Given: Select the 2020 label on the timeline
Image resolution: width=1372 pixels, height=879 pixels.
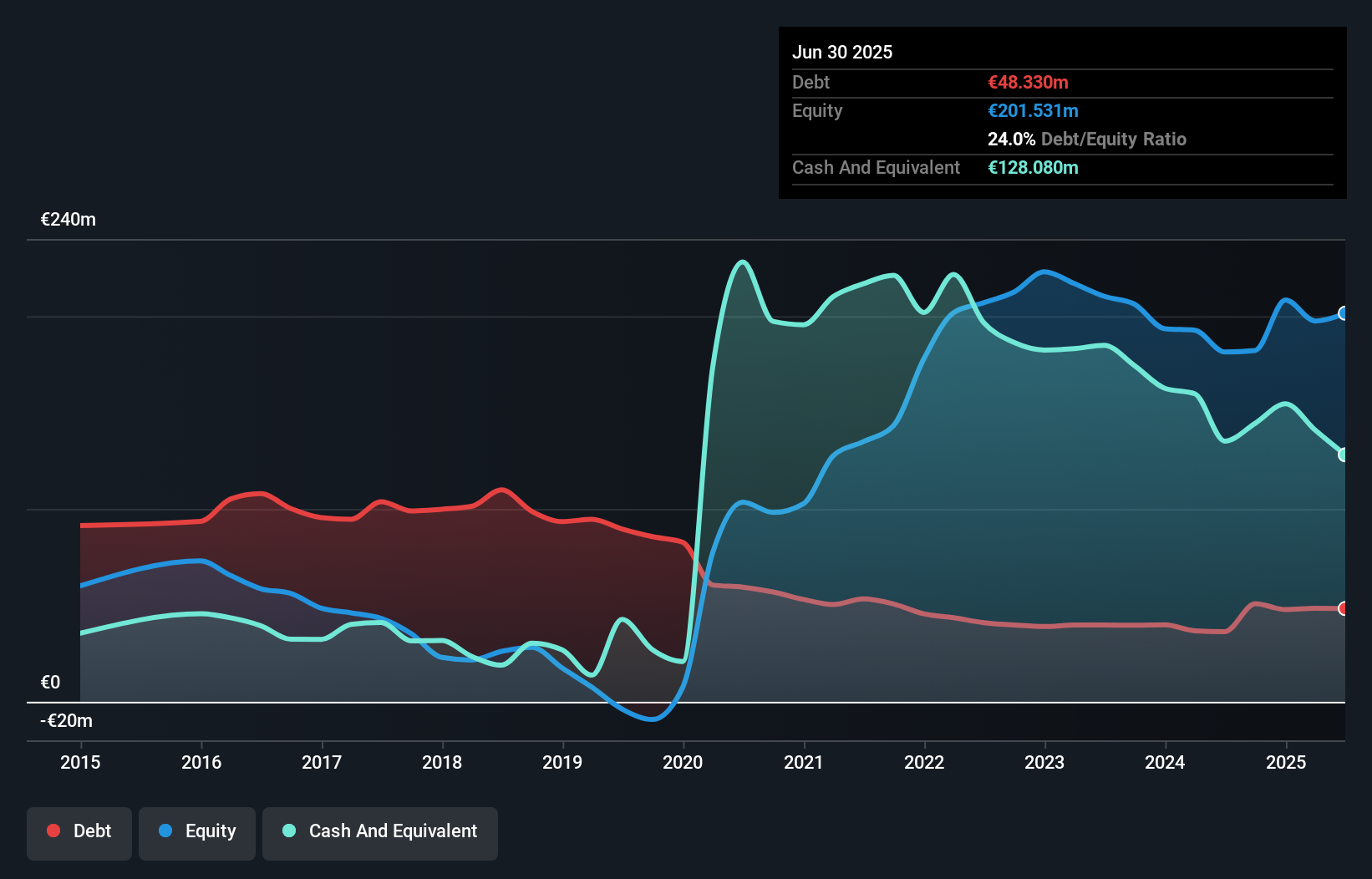Looking at the screenshot, I should [683, 762].
